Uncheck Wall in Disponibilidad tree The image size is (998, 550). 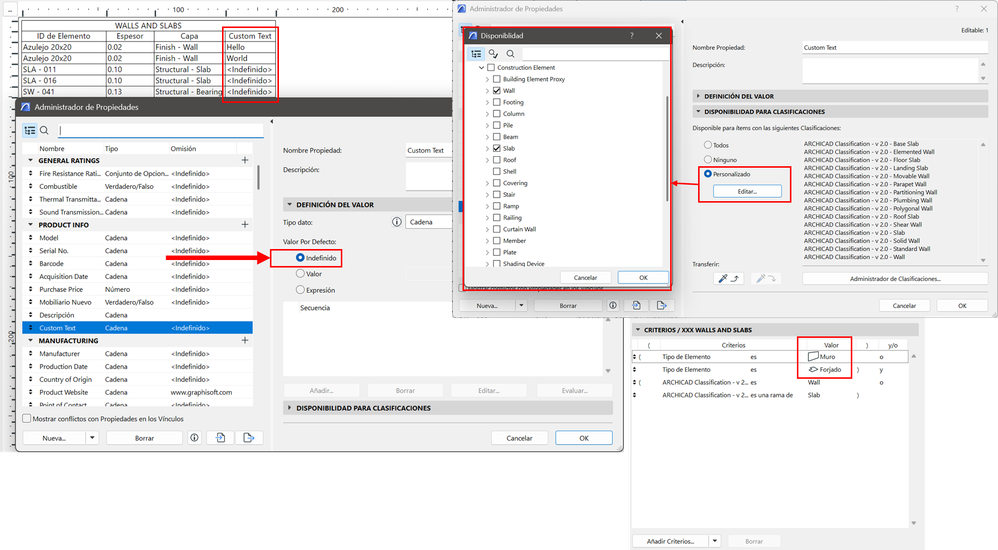(x=496, y=90)
